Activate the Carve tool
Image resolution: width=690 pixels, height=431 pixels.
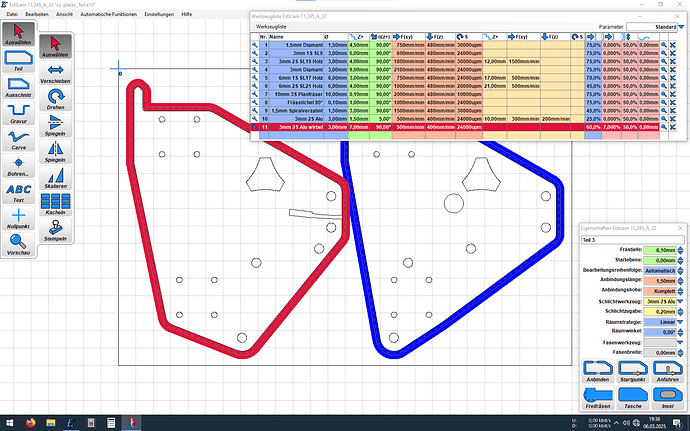[x=18, y=140]
